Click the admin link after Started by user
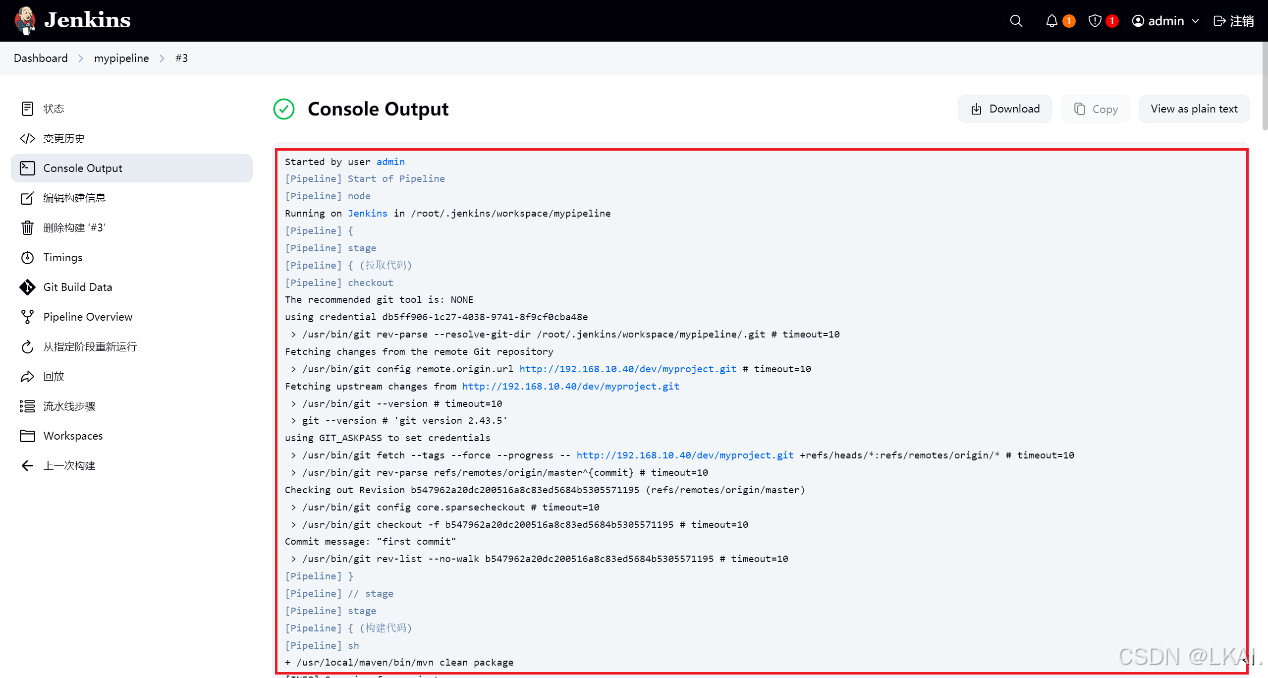This screenshot has width=1268, height=678. [x=391, y=161]
